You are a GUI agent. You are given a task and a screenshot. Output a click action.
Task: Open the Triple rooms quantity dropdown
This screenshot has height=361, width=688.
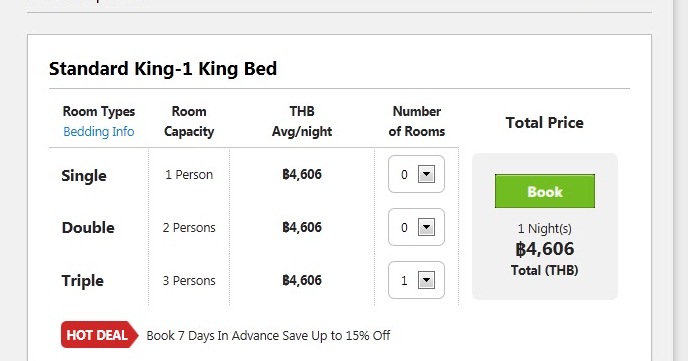click(416, 280)
